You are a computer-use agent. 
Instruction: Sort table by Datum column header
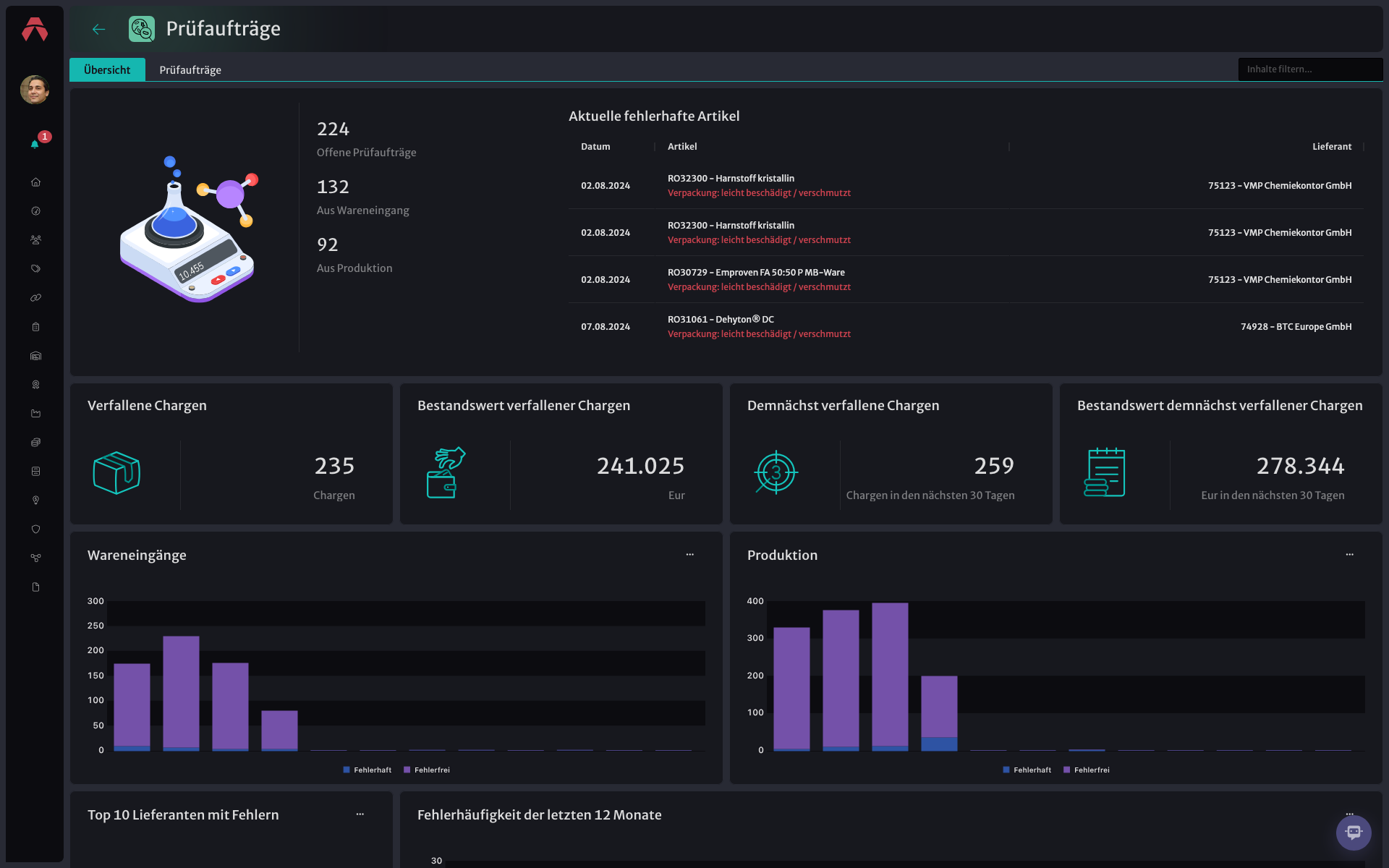[x=595, y=147]
